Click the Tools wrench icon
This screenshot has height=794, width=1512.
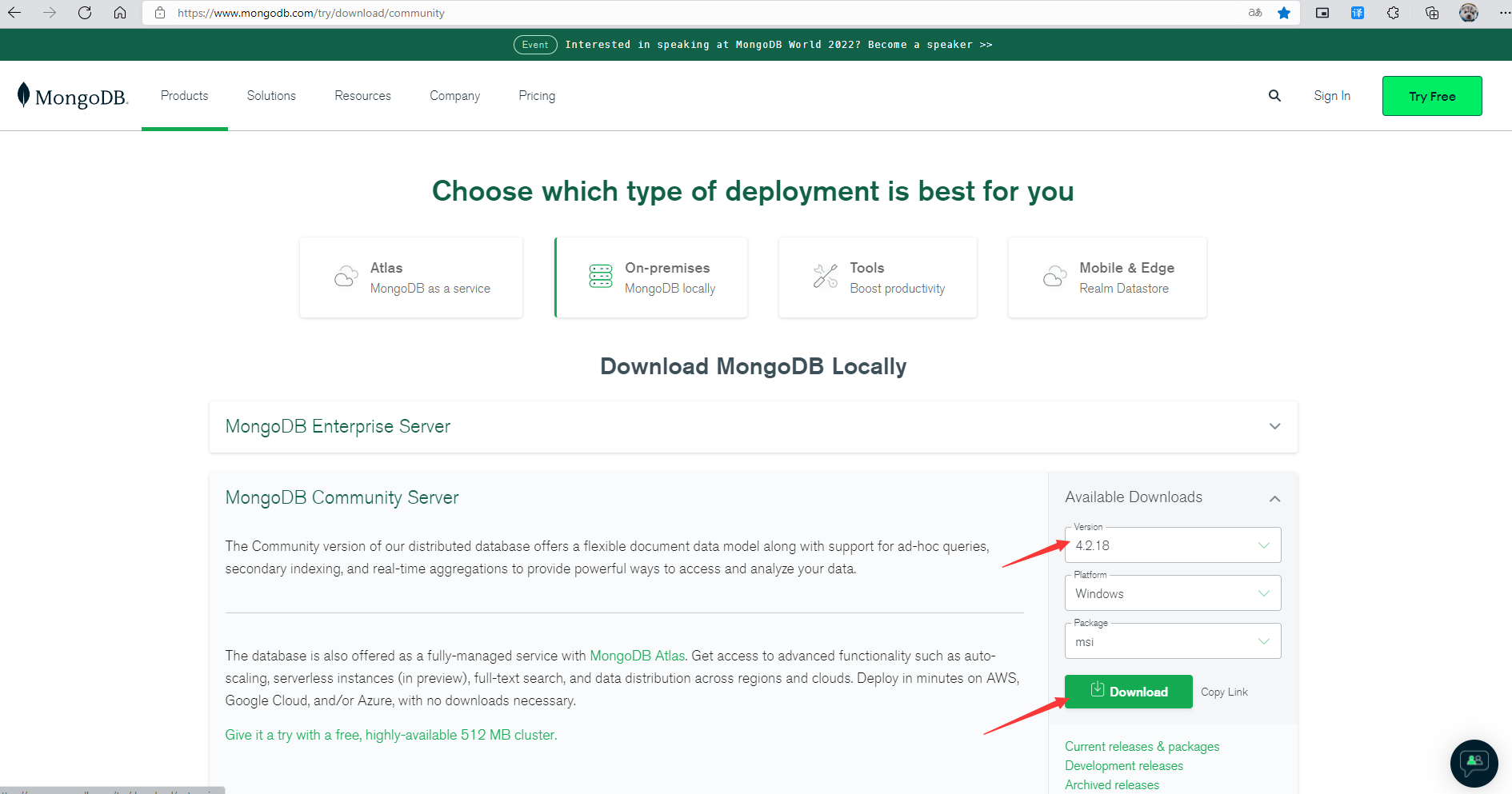(826, 276)
